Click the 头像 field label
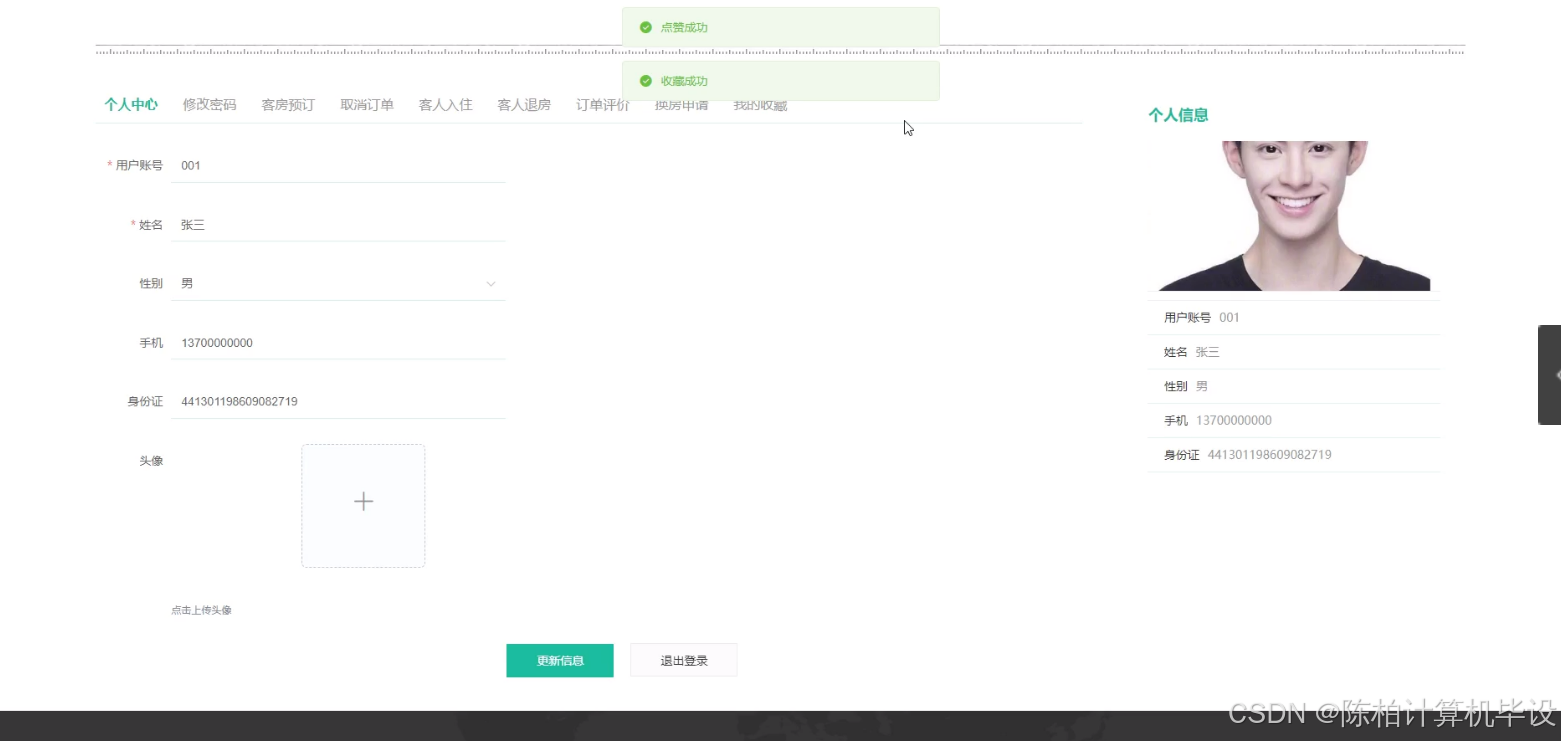 coord(151,461)
